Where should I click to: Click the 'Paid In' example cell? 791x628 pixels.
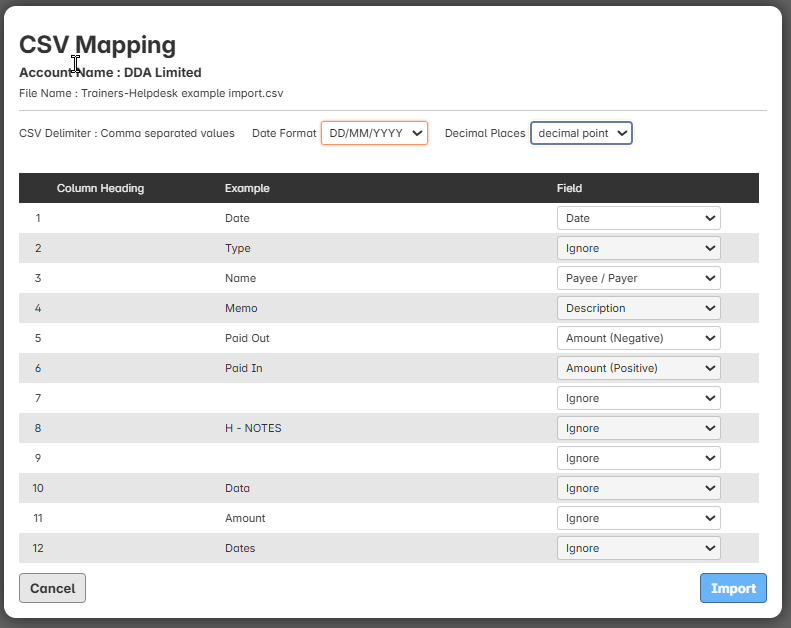pyautogui.click(x=244, y=368)
